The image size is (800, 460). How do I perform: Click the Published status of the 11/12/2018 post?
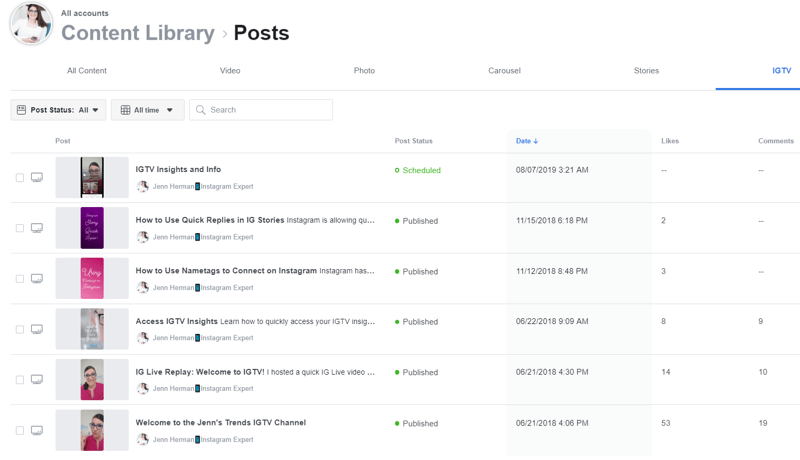[x=416, y=271]
